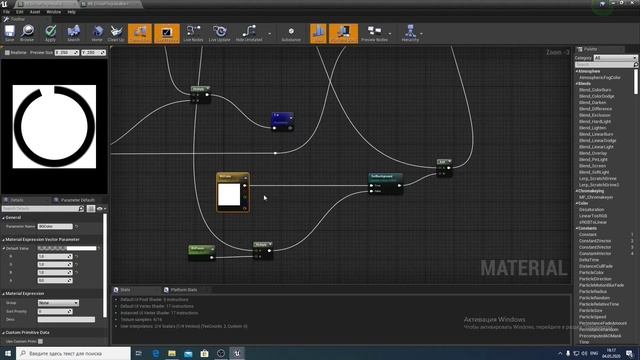Click the property matrix grid icon
This screenshot has width=640, height=360.
point(91,209)
